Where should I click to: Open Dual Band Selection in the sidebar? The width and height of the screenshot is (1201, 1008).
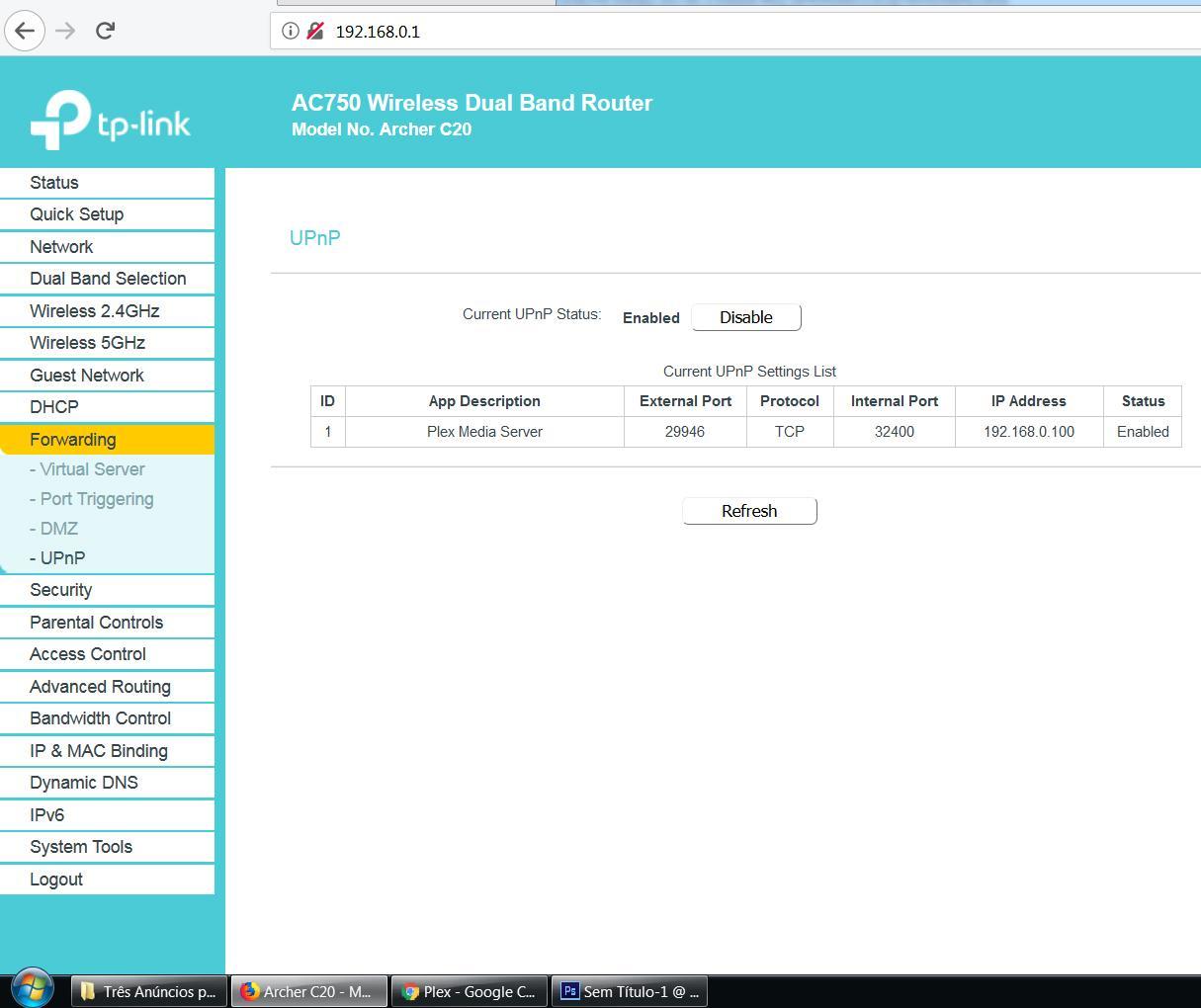[107, 279]
